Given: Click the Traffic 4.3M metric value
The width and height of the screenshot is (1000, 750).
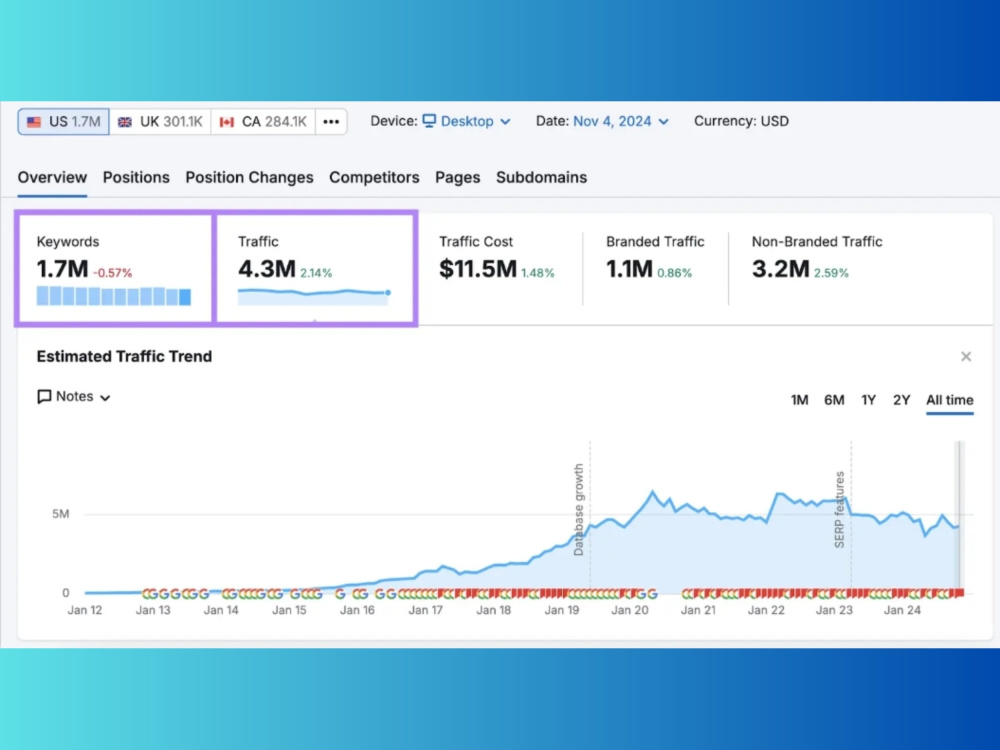Looking at the screenshot, I should coord(267,269).
